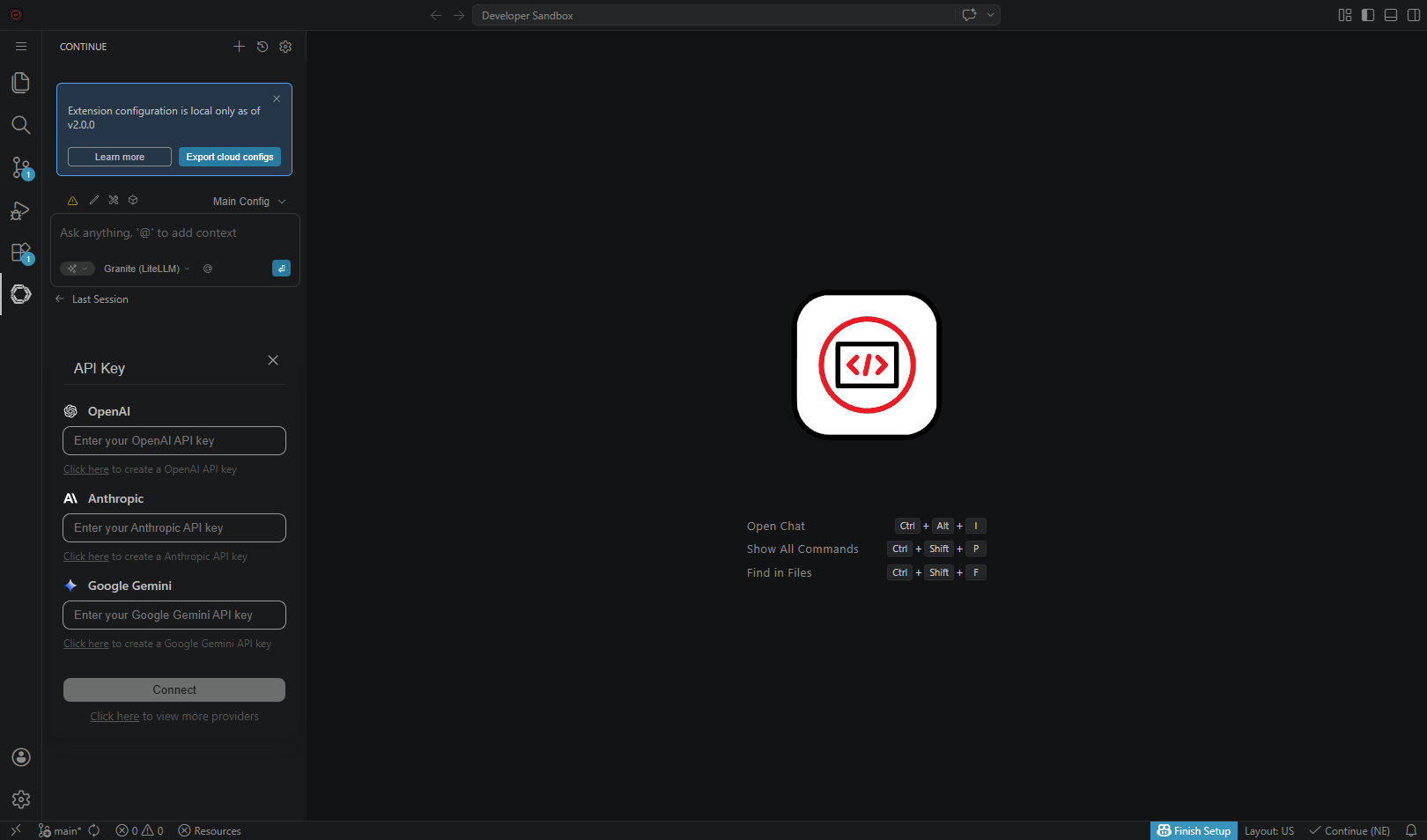
Task: Select the Continue extension icon in activity bar
Action: click(x=21, y=294)
